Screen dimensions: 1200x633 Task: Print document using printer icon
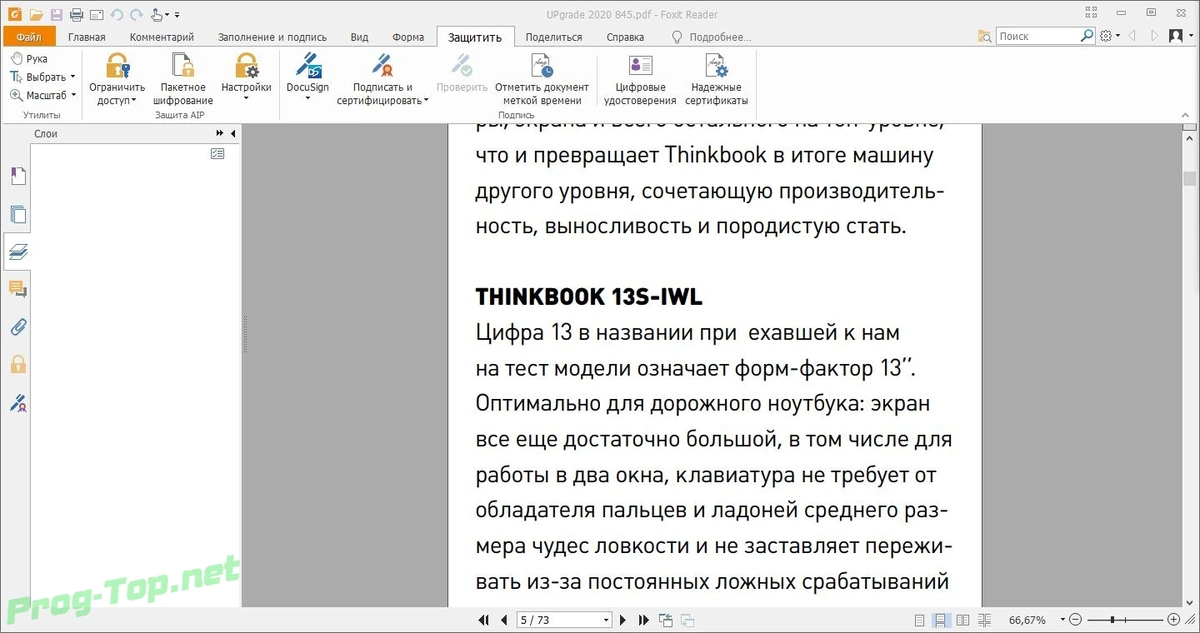pyautogui.click(x=76, y=14)
